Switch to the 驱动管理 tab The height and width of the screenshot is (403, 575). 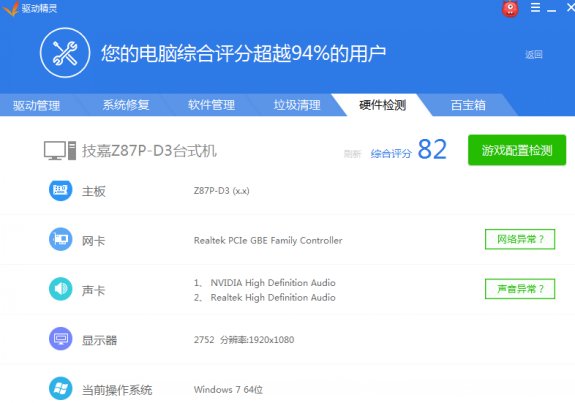click(36, 106)
